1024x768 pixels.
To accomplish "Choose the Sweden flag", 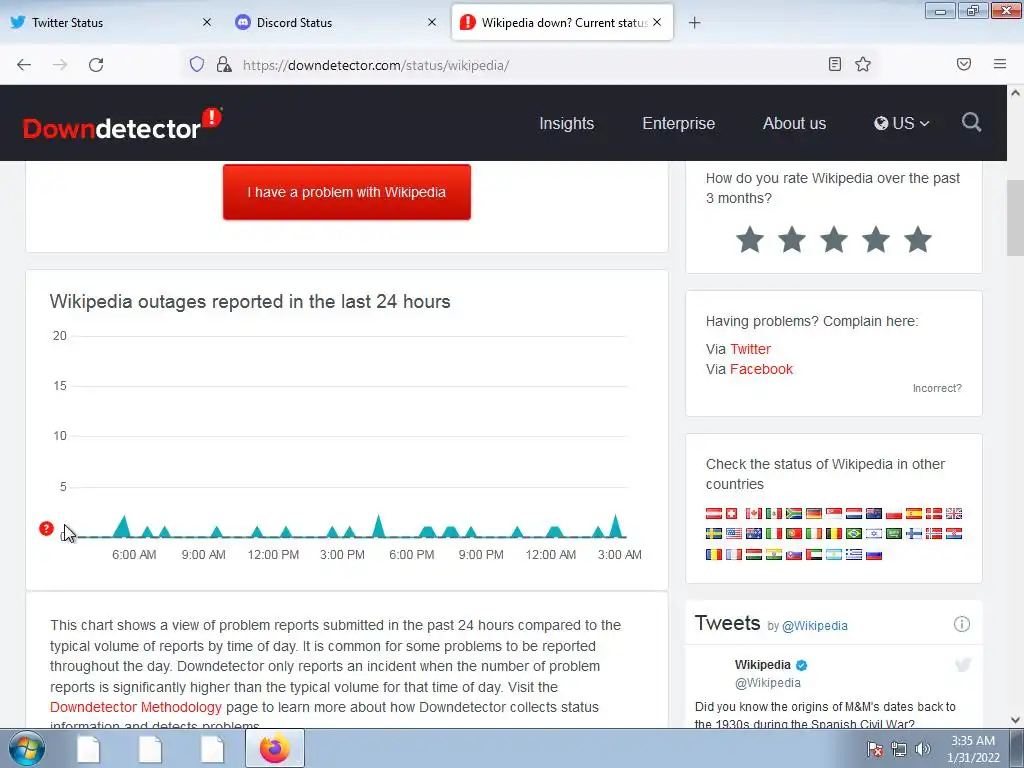I will [x=714, y=534].
